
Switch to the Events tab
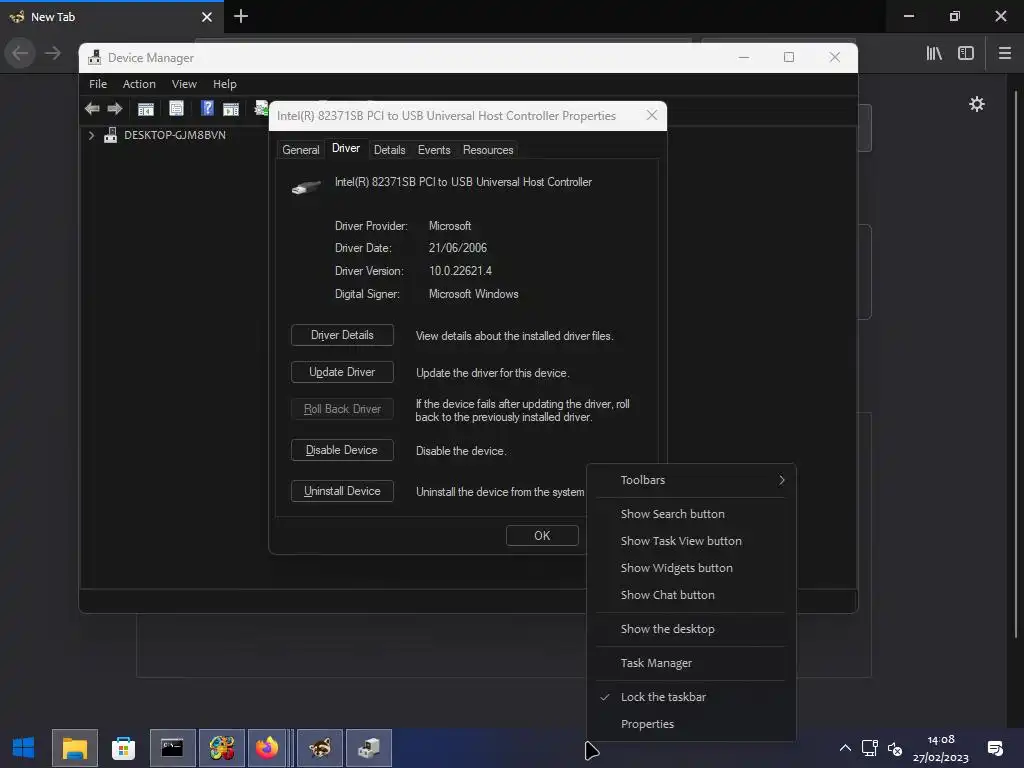pyautogui.click(x=434, y=150)
